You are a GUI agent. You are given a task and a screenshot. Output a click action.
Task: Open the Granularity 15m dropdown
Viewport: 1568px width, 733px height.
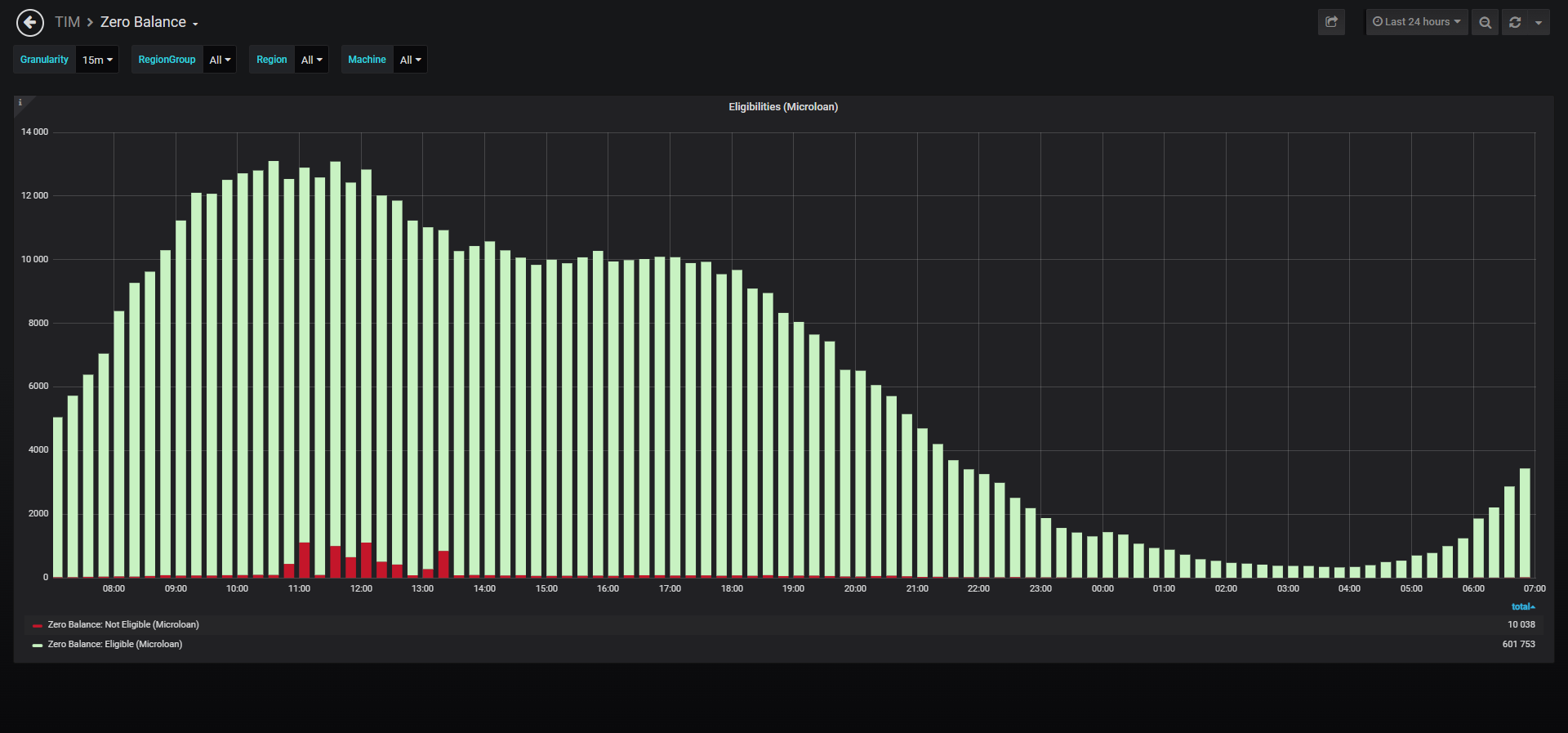pyautogui.click(x=97, y=60)
